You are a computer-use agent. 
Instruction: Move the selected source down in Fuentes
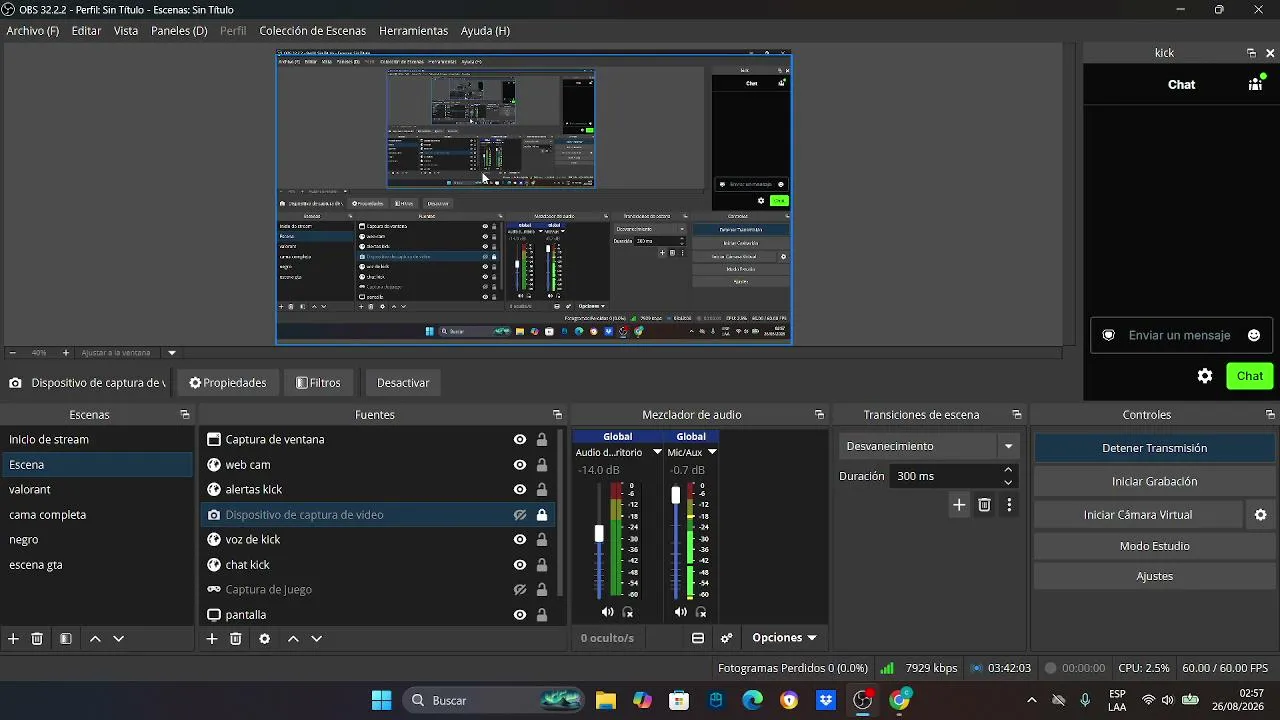pos(316,638)
